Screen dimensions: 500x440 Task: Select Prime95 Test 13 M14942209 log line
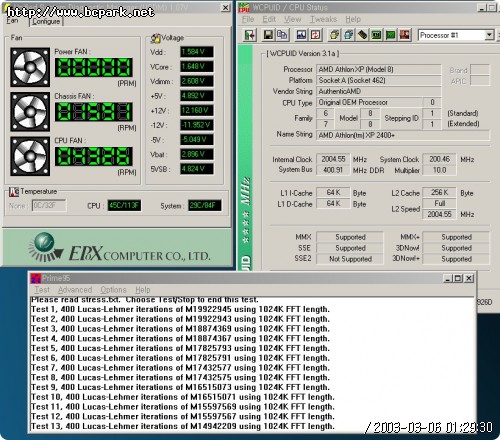[x=183, y=426]
